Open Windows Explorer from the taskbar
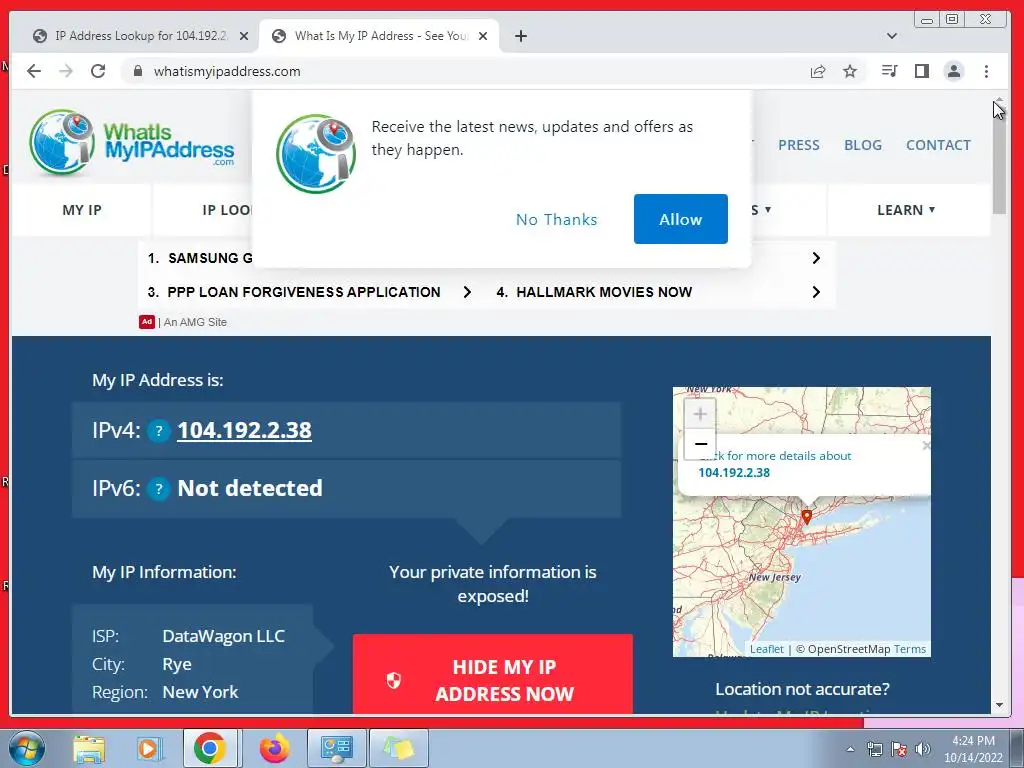 point(89,748)
